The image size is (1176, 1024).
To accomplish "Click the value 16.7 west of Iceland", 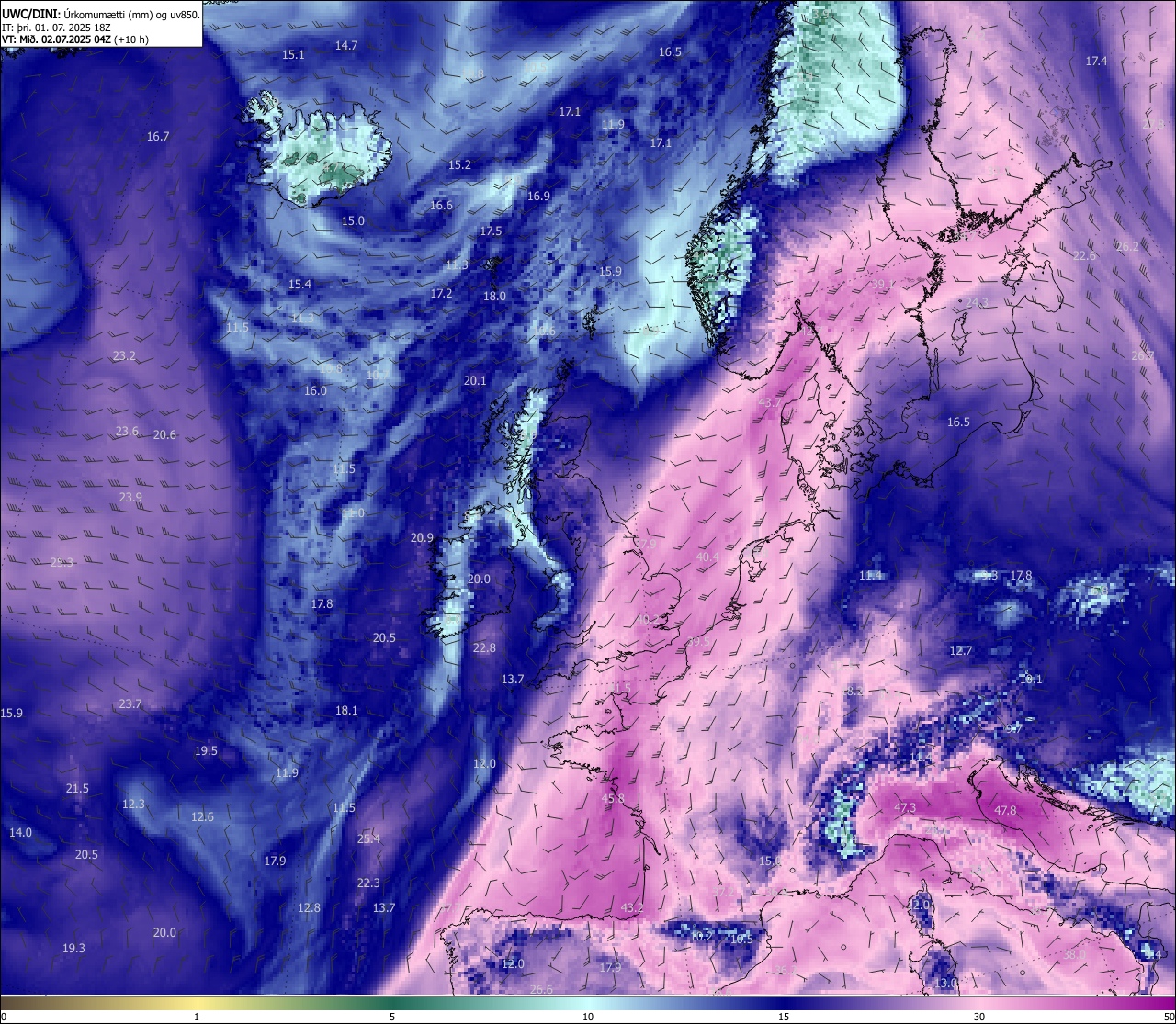I will pyautogui.click(x=158, y=137).
